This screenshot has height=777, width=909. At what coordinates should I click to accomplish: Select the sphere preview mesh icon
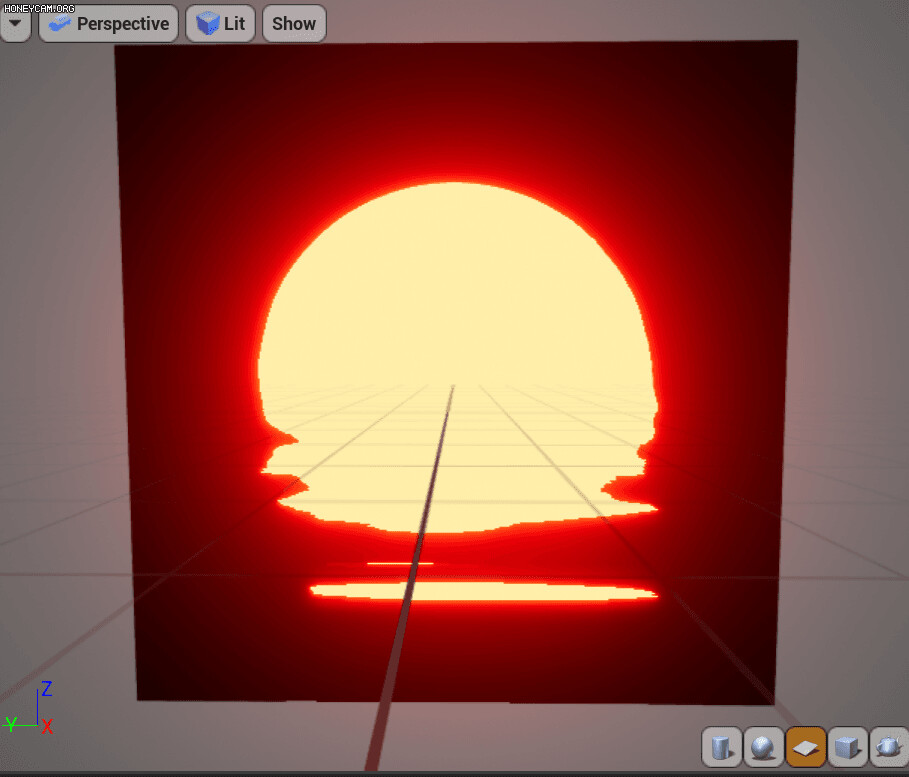763,747
